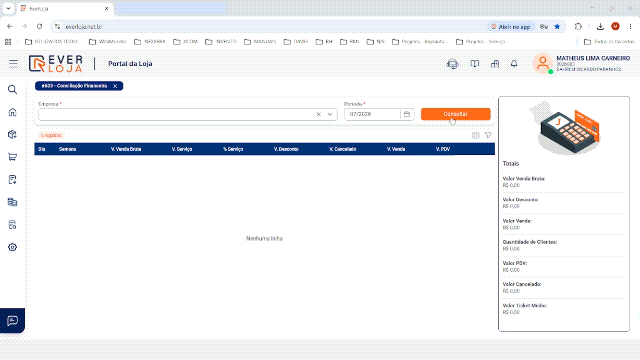The image size is (640, 360).
Task: Go back in browser history
Action: coord(10,27)
